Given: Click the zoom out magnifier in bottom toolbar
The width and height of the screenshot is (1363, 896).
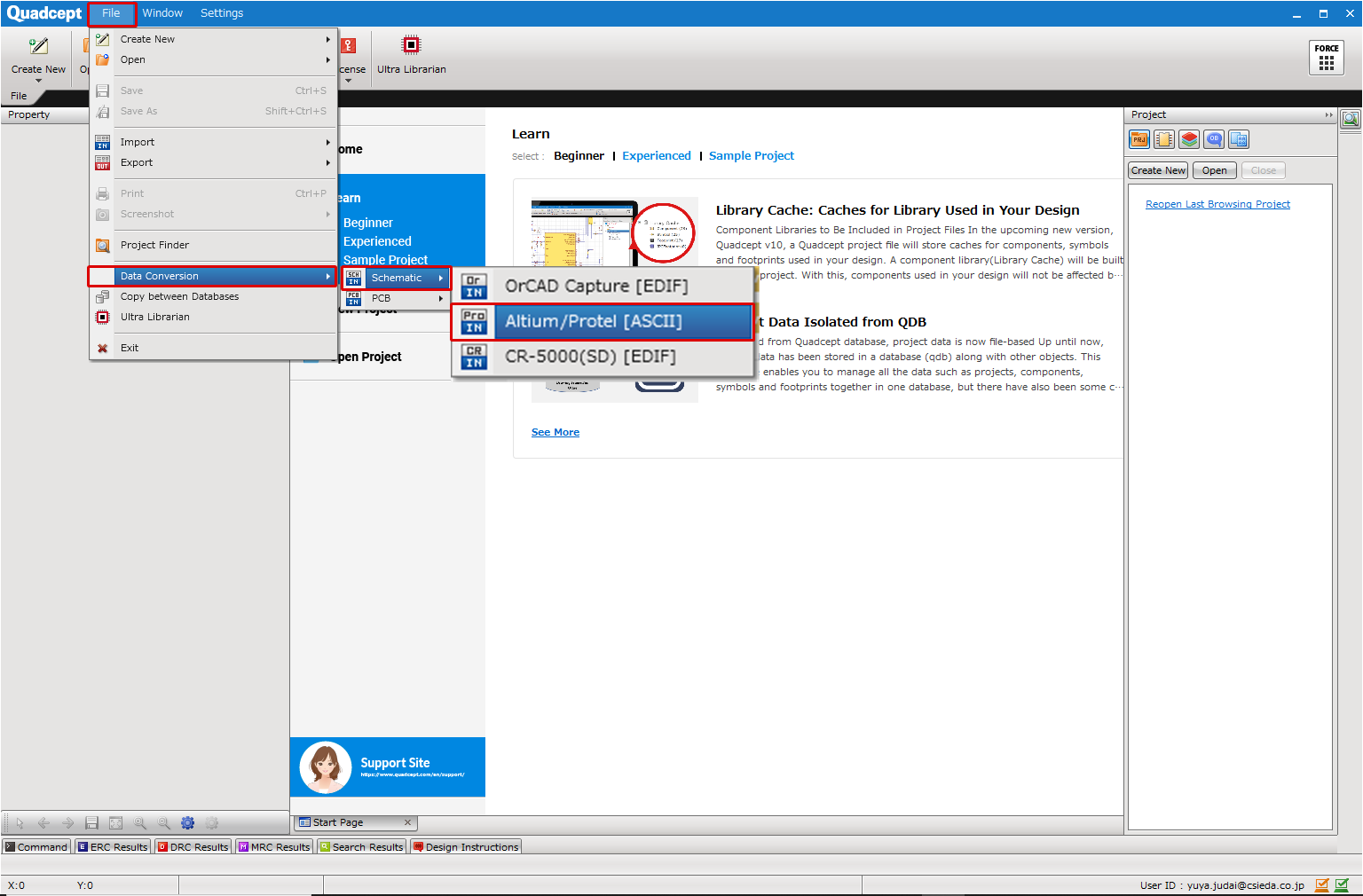Looking at the screenshot, I should tap(164, 823).
